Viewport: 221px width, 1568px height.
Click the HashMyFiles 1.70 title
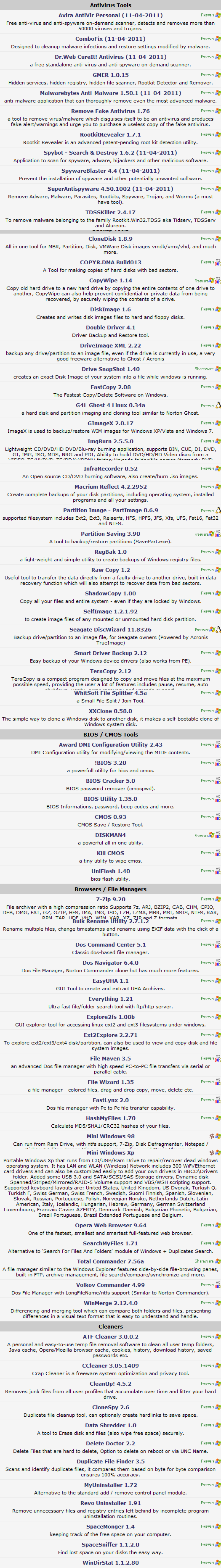110,1118
